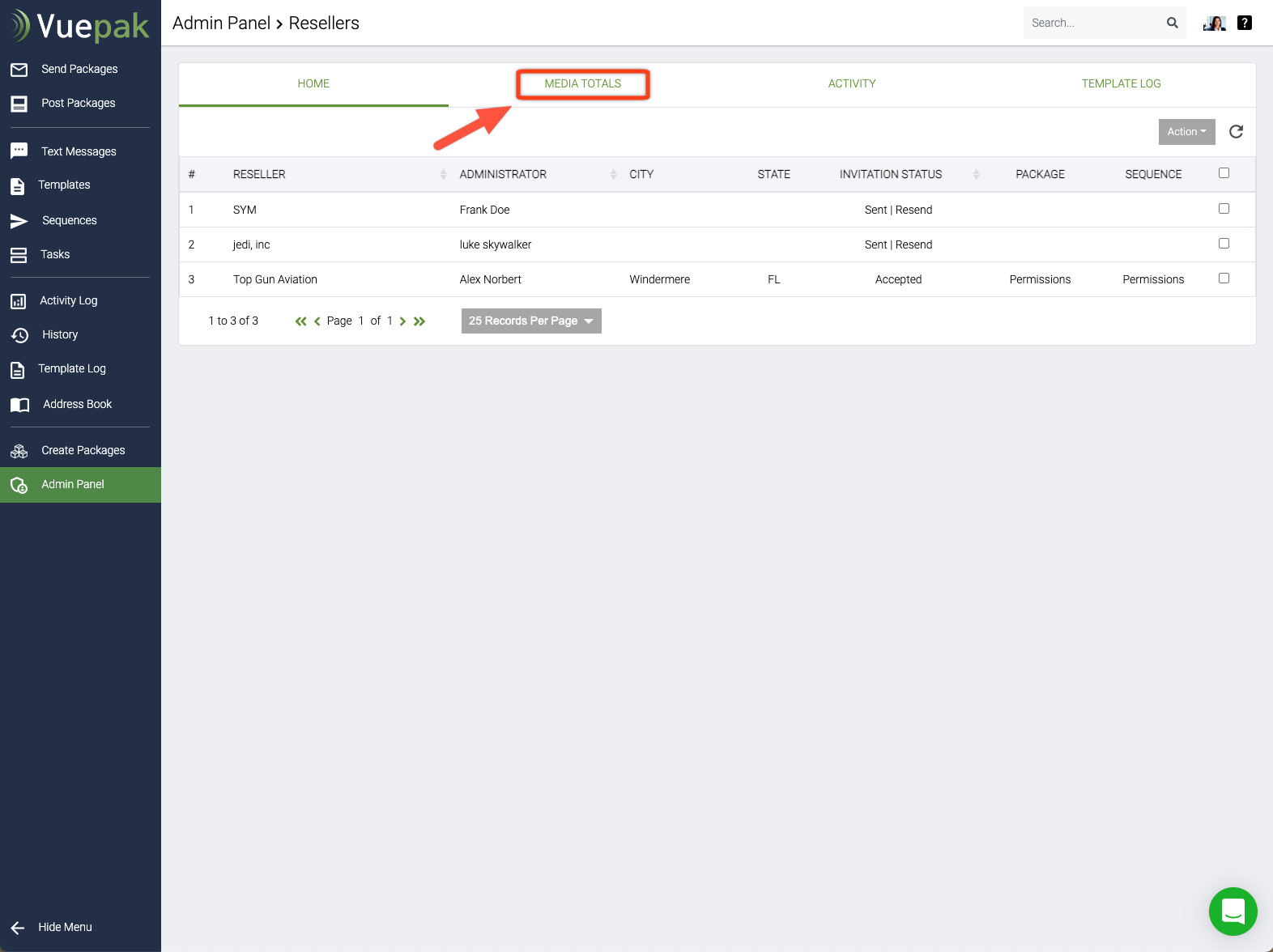Open the 25 Records Per Page dropdown
Viewport: 1273px width, 952px height.
531,321
